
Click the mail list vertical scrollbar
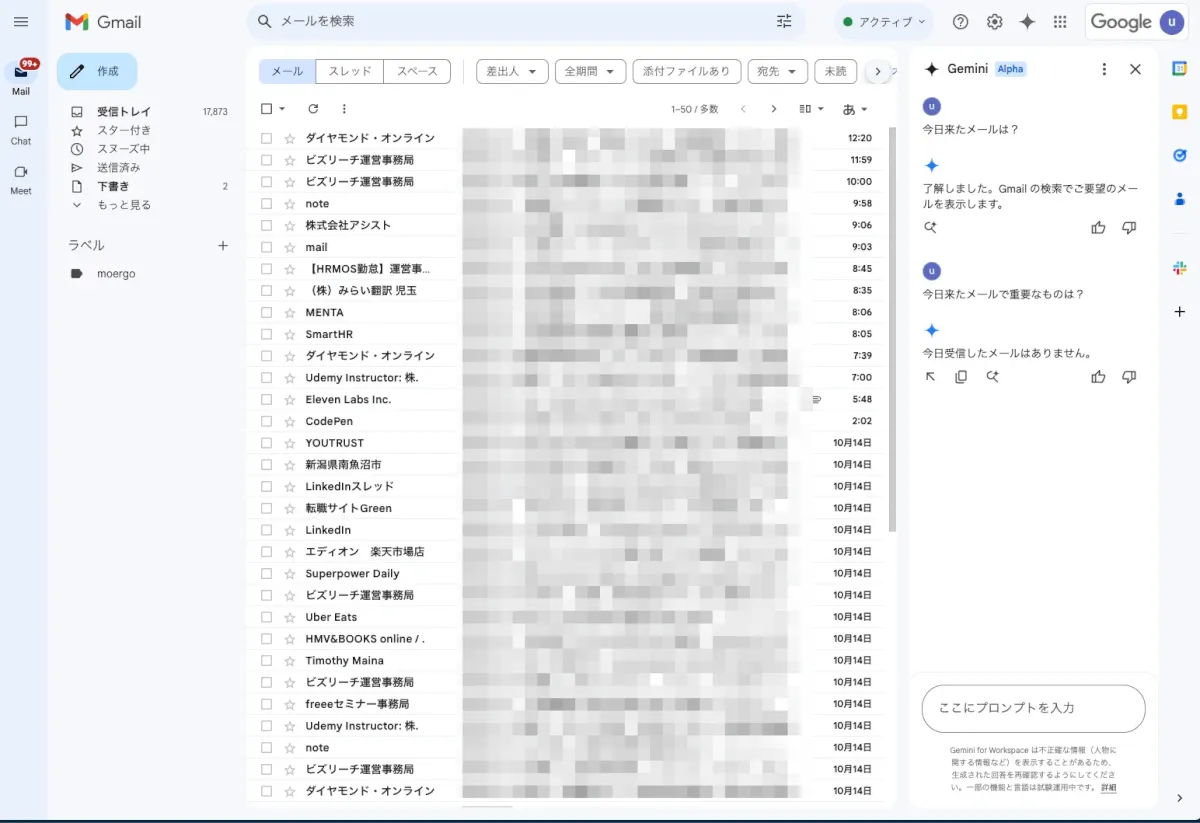(x=892, y=330)
